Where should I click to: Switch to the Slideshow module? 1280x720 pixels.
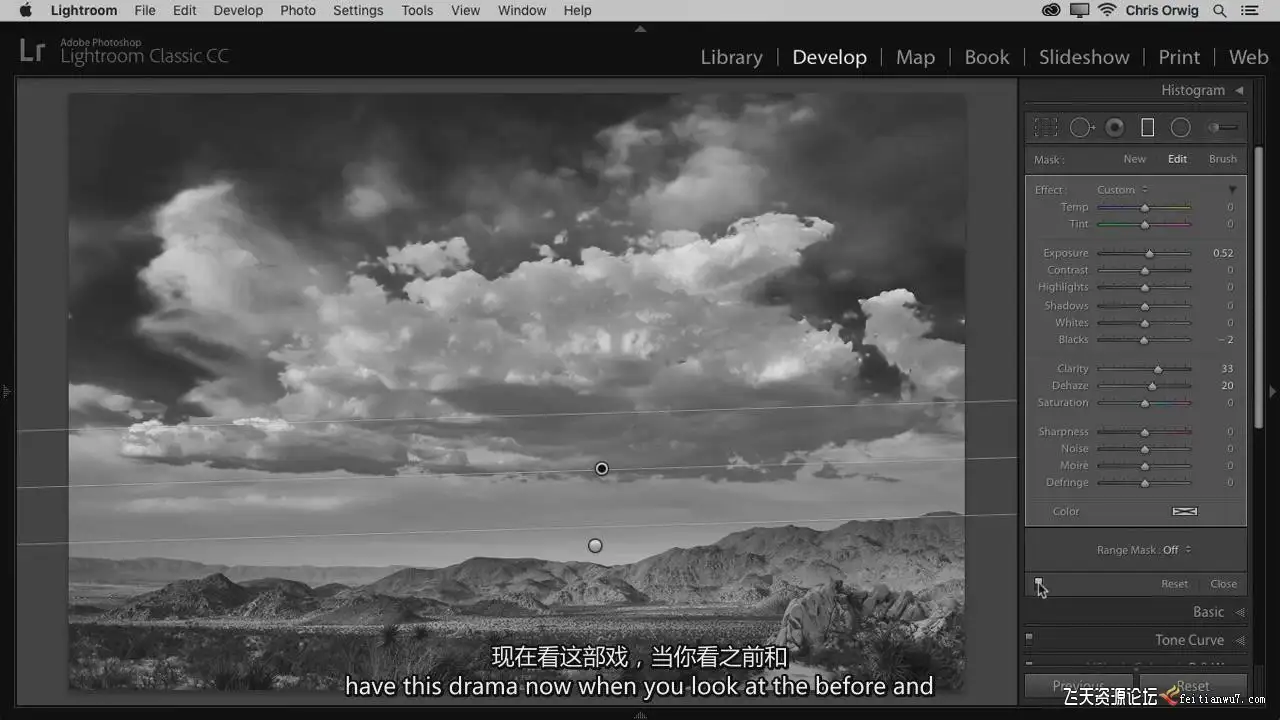[x=1084, y=57]
